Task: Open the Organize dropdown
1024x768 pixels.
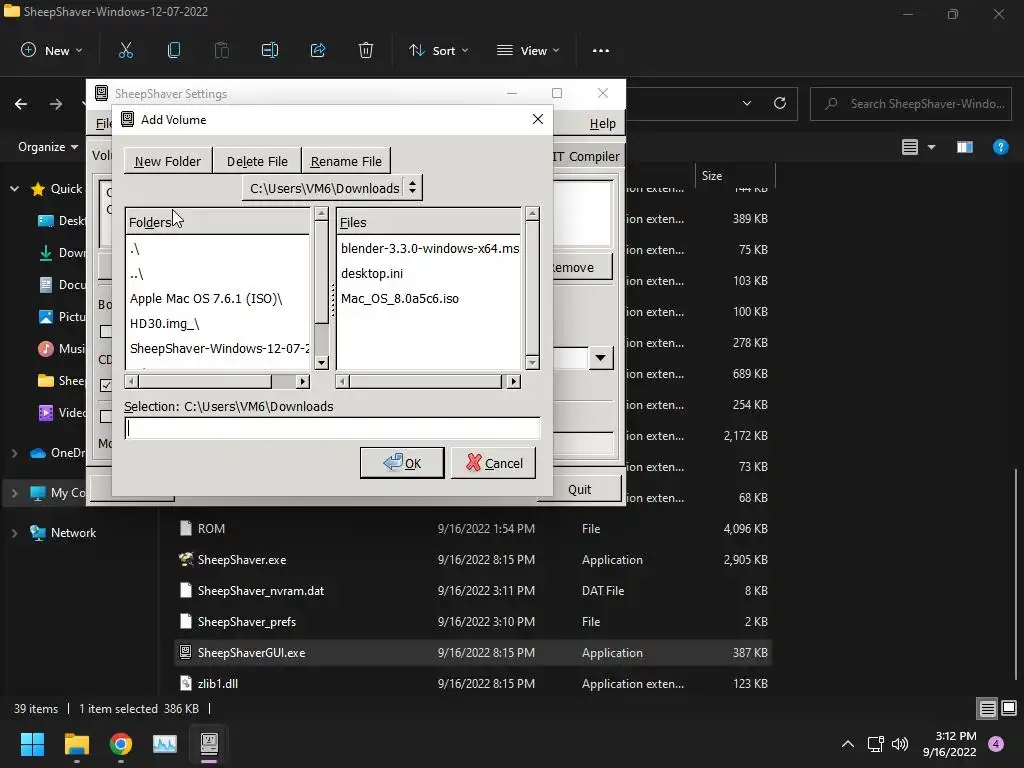Action: (48, 147)
